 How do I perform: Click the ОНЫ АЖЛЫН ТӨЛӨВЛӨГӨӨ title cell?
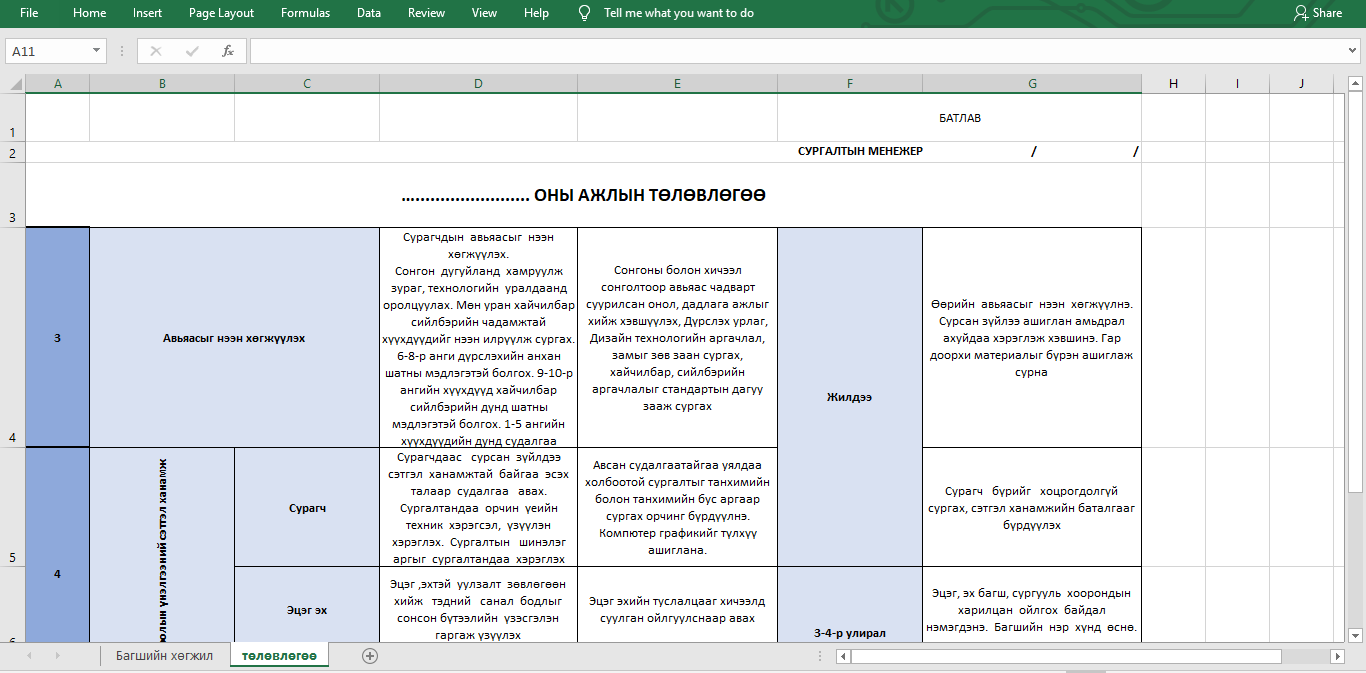583,195
